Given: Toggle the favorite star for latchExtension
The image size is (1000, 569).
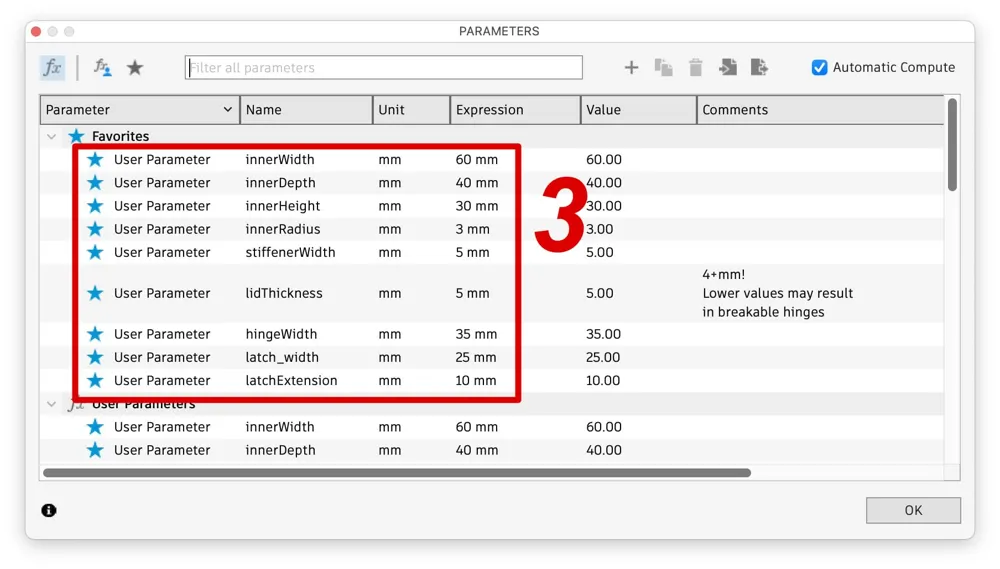Looking at the screenshot, I should click(x=95, y=381).
